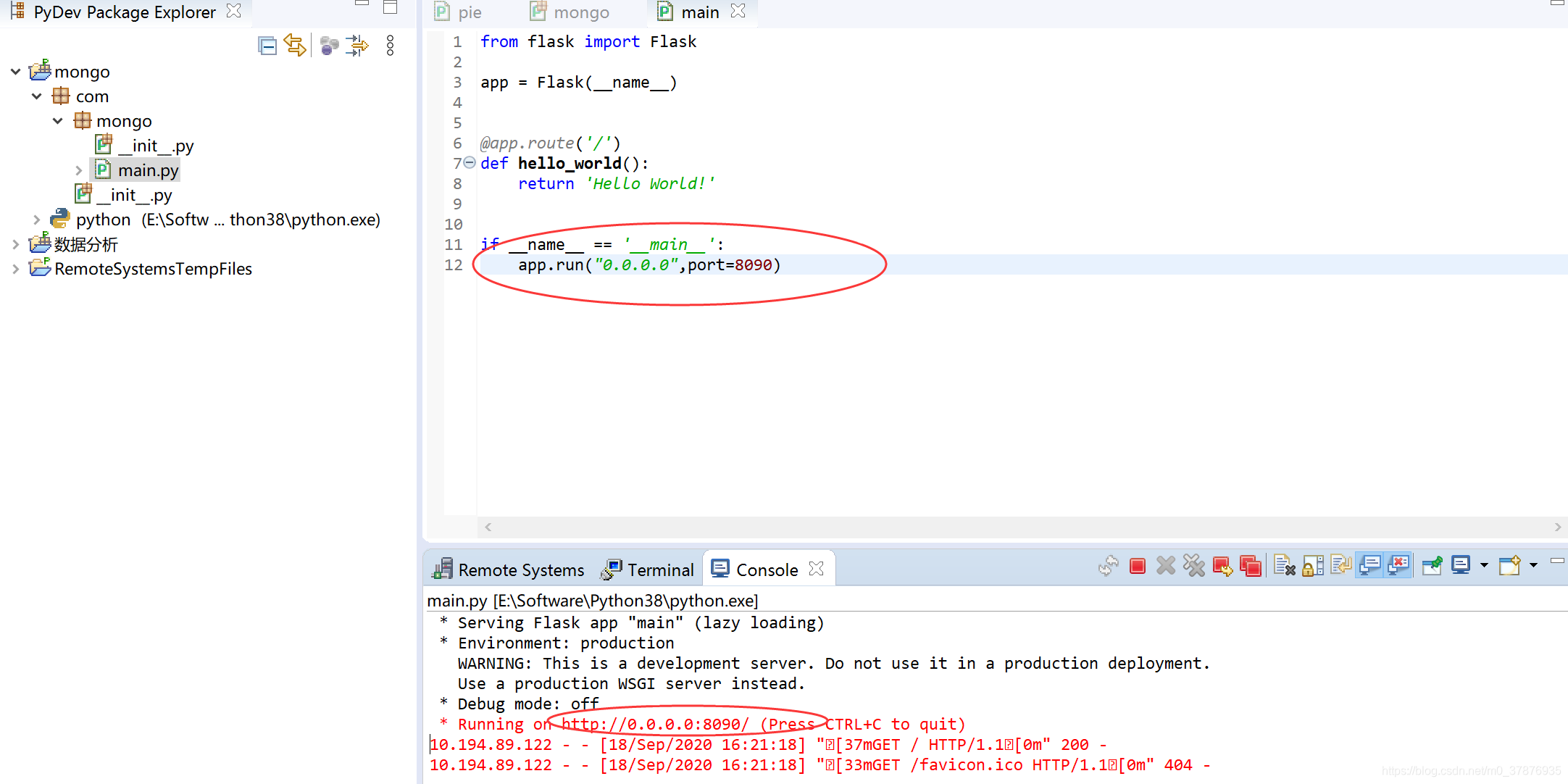Screen dimensions: 1568x784
Task: Pin the Console with the green pin icon
Action: 1432,566
